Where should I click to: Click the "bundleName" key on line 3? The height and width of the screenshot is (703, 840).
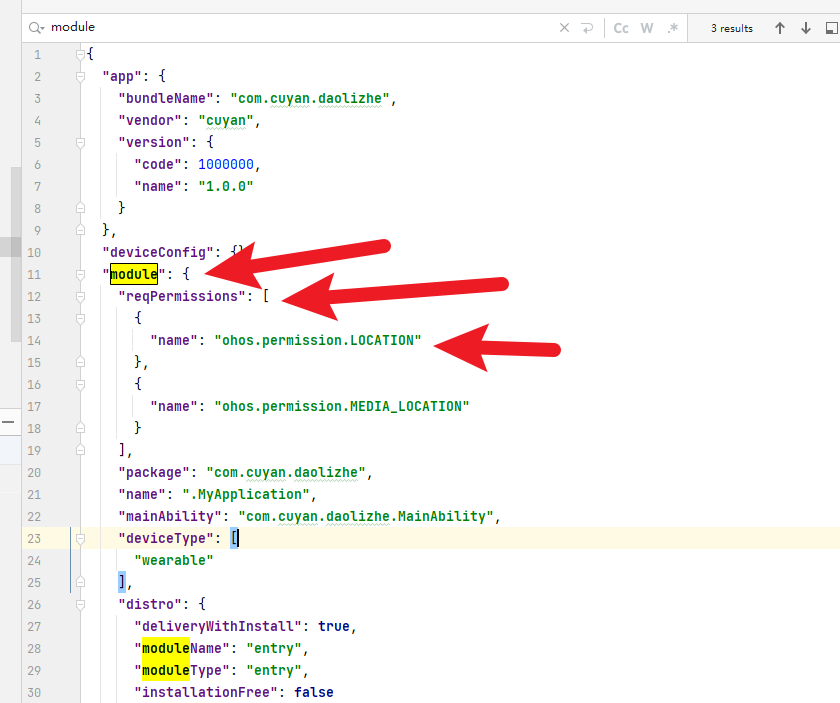tap(166, 99)
